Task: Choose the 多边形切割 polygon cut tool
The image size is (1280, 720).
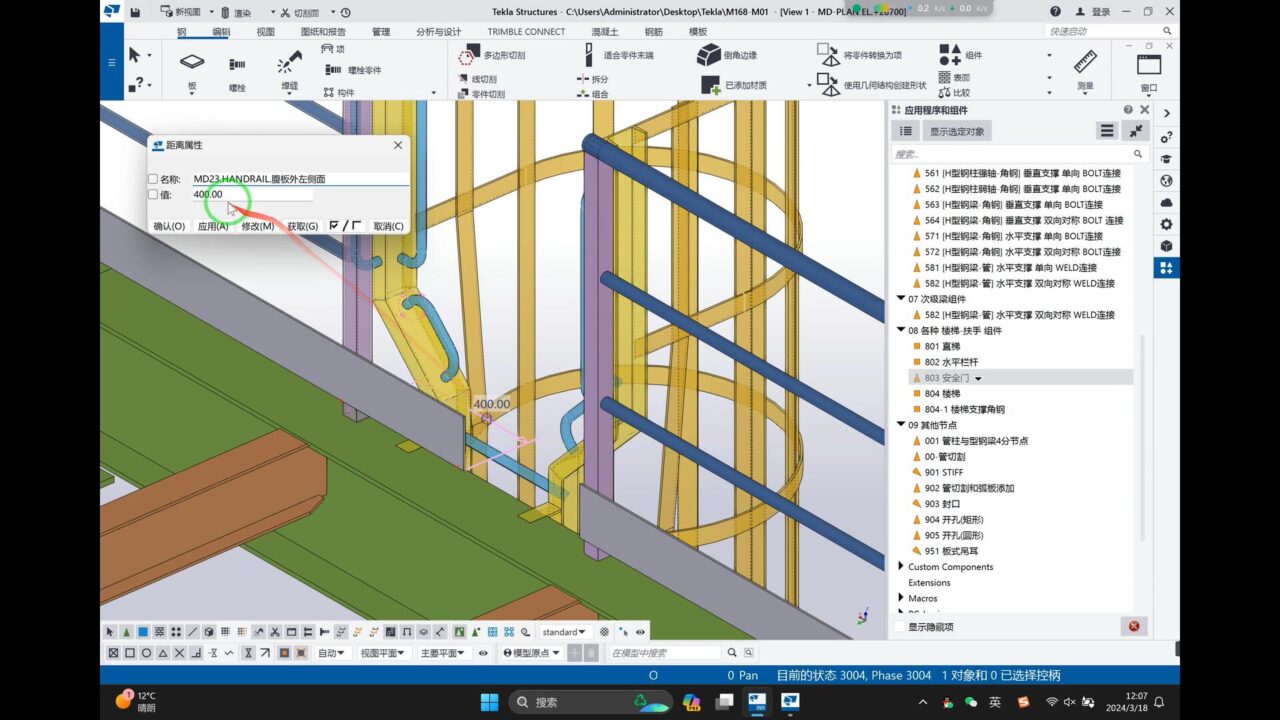Action: pos(491,55)
